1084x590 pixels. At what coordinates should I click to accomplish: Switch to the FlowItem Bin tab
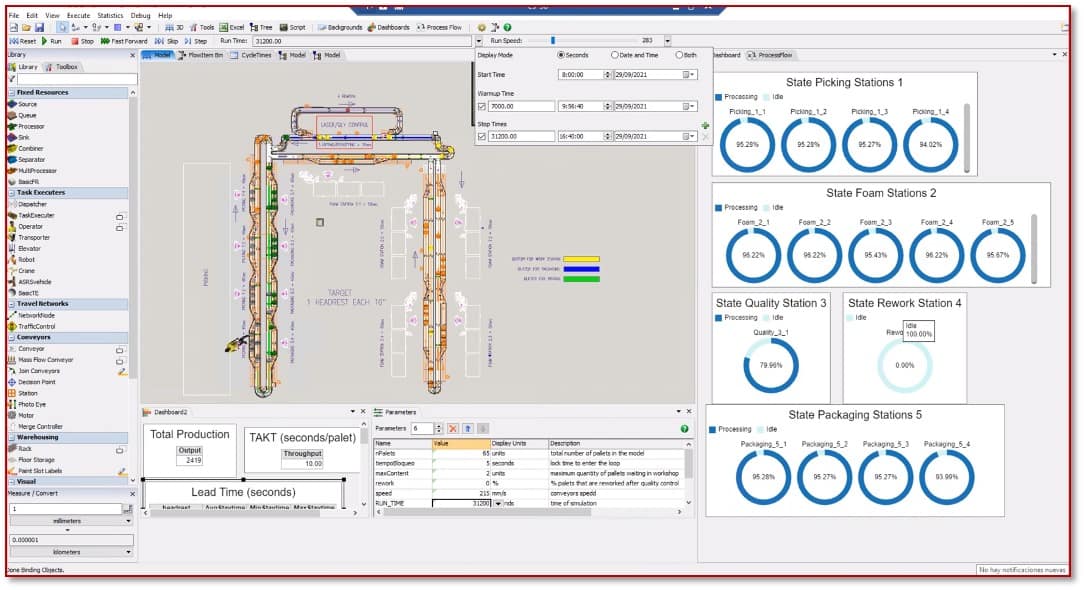click(200, 55)
